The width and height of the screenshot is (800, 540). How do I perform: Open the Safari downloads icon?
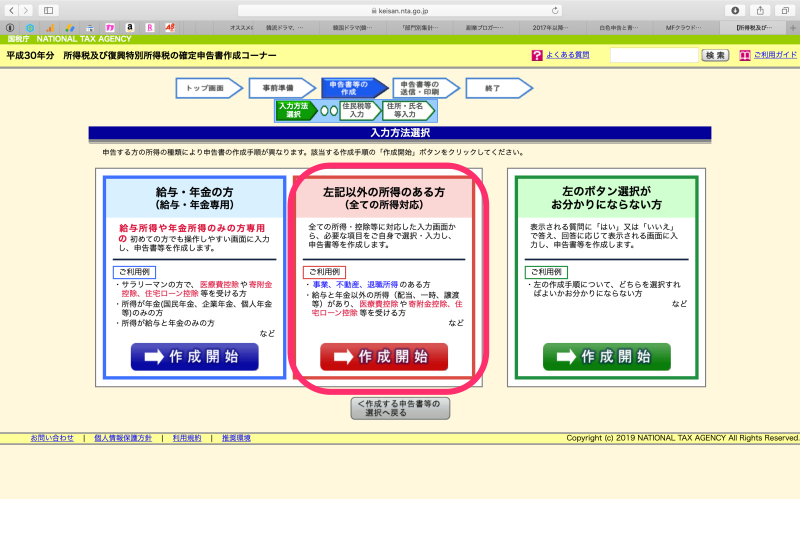coord(736,10)
